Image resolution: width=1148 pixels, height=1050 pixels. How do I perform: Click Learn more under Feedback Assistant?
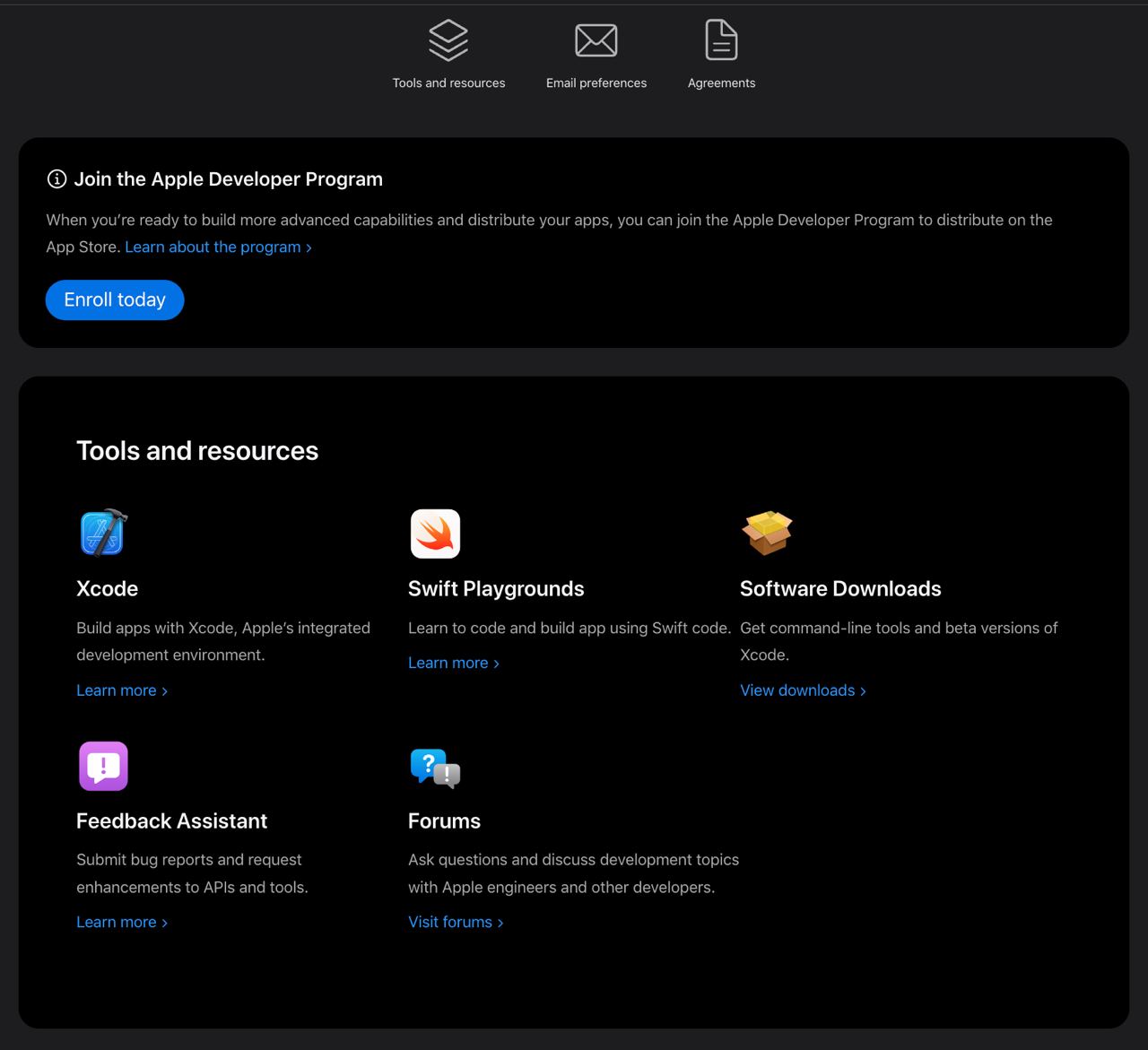pyautogui.click(x=122, y=922)
